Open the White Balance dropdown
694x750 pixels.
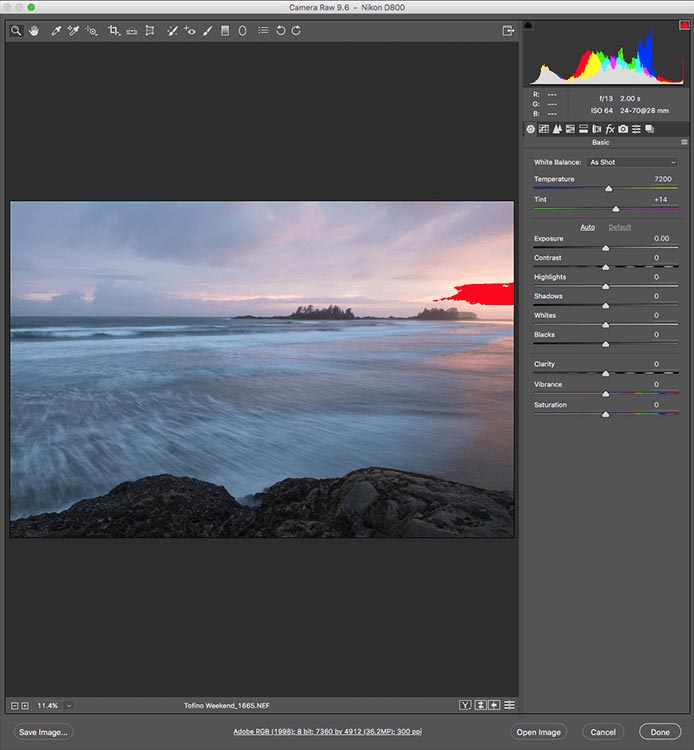[632, 162]
